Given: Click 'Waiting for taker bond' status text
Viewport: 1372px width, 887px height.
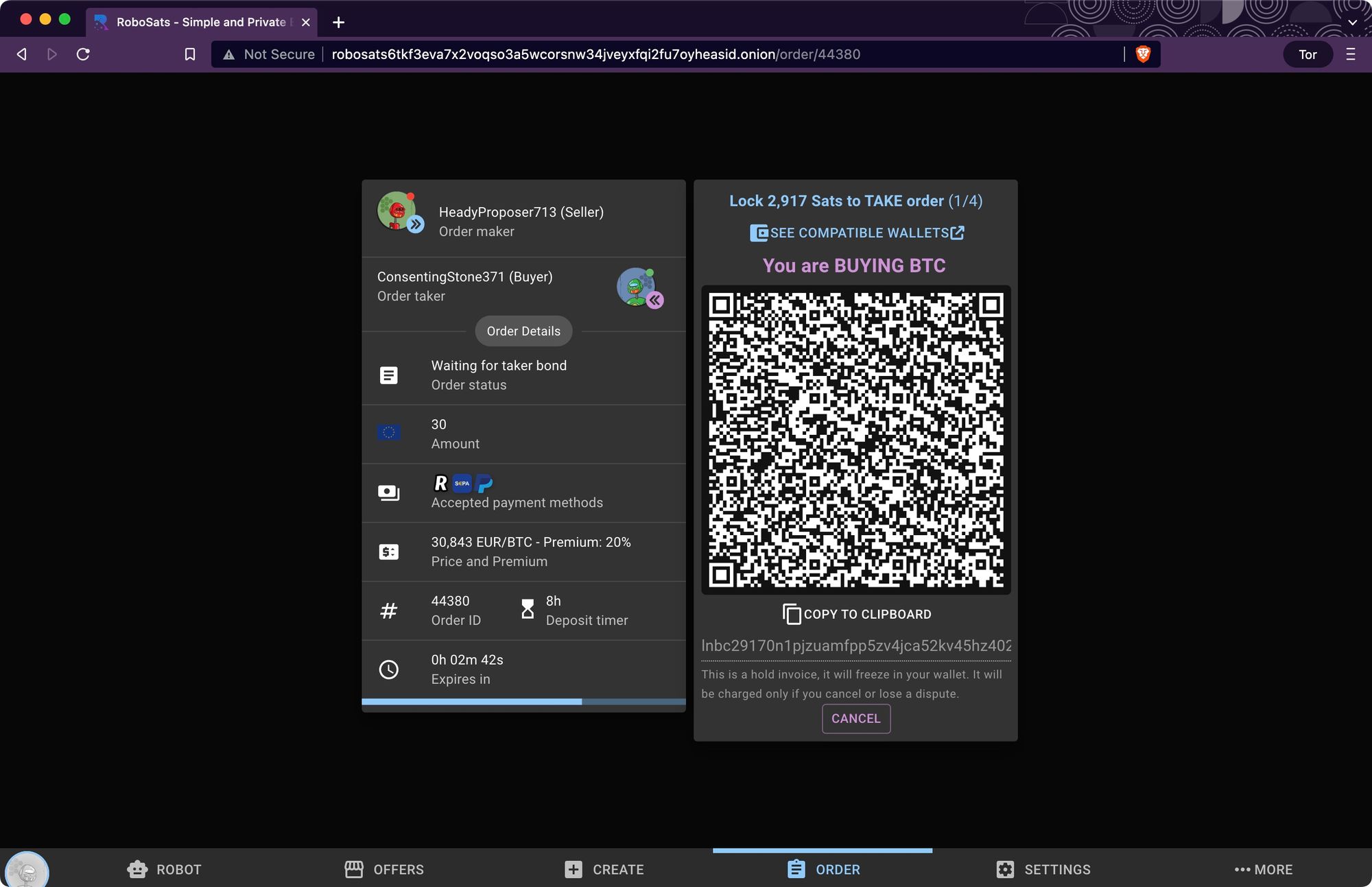Looking at the screenshot, I should click(499, 366).
